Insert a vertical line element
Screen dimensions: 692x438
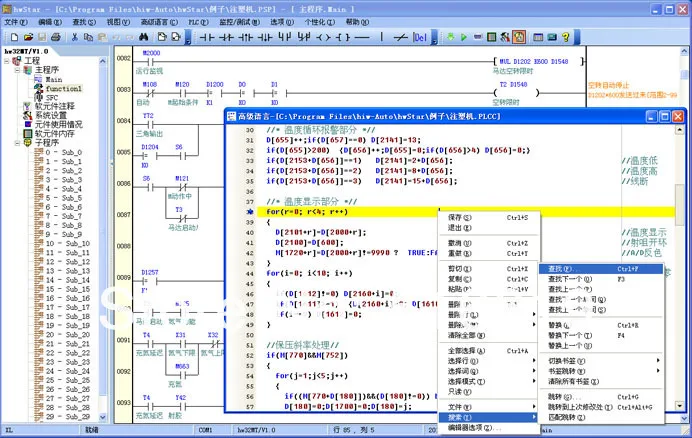click(x=381, y=38)
